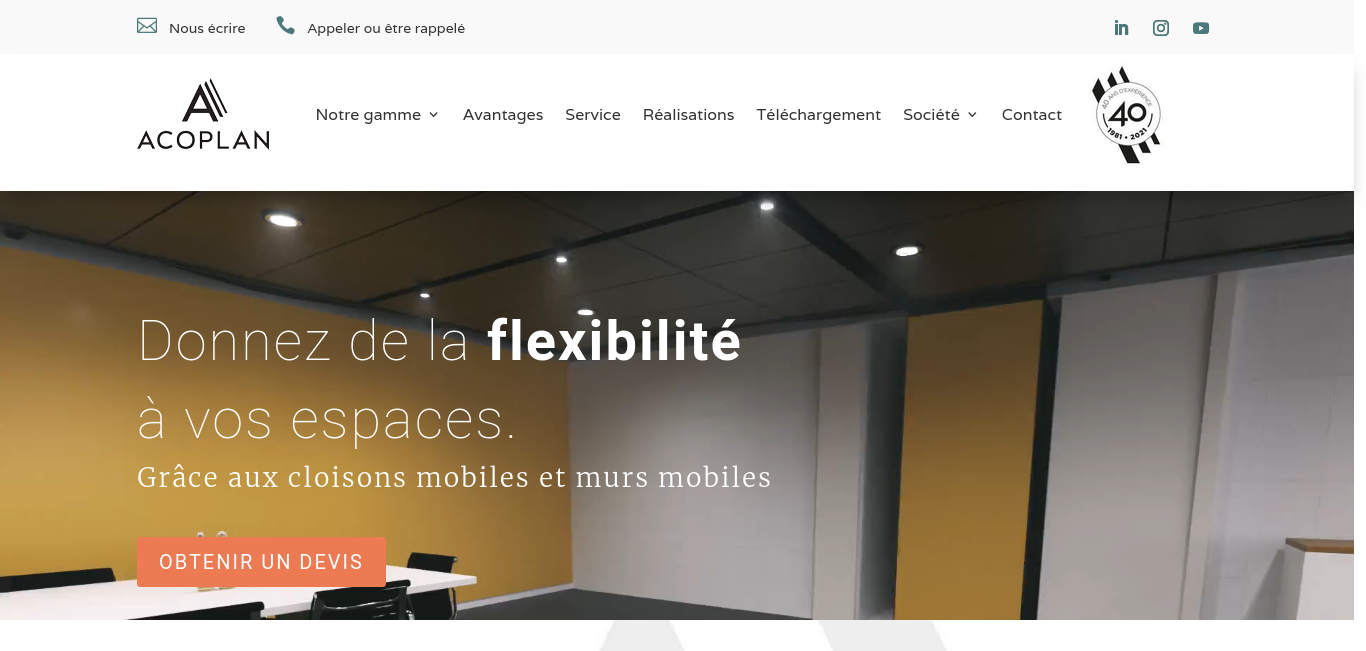Image resolution: width=1366 pixels, height=651 pixels.
Task: Open the YouTube social icon
Action: click(x=1201, y=28)
